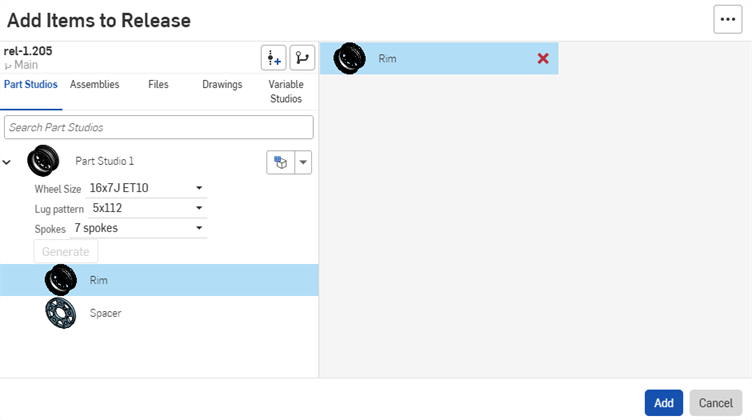This screenshot has height=420, width=752.
Task: Open the Variable Studios tab
Action: coord(286,91)
